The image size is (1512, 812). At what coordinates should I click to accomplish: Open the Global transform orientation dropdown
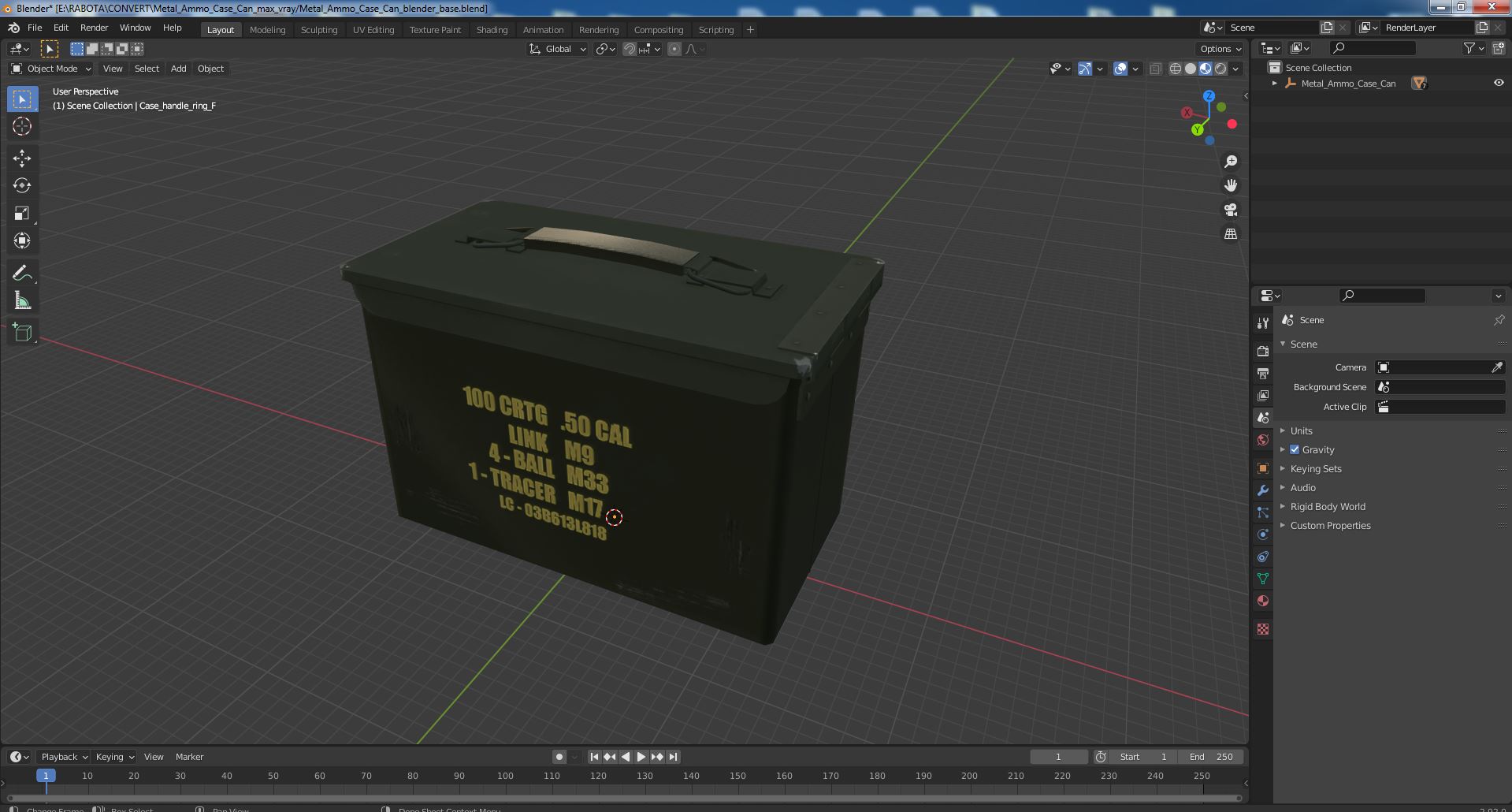[x=557, y=49]
